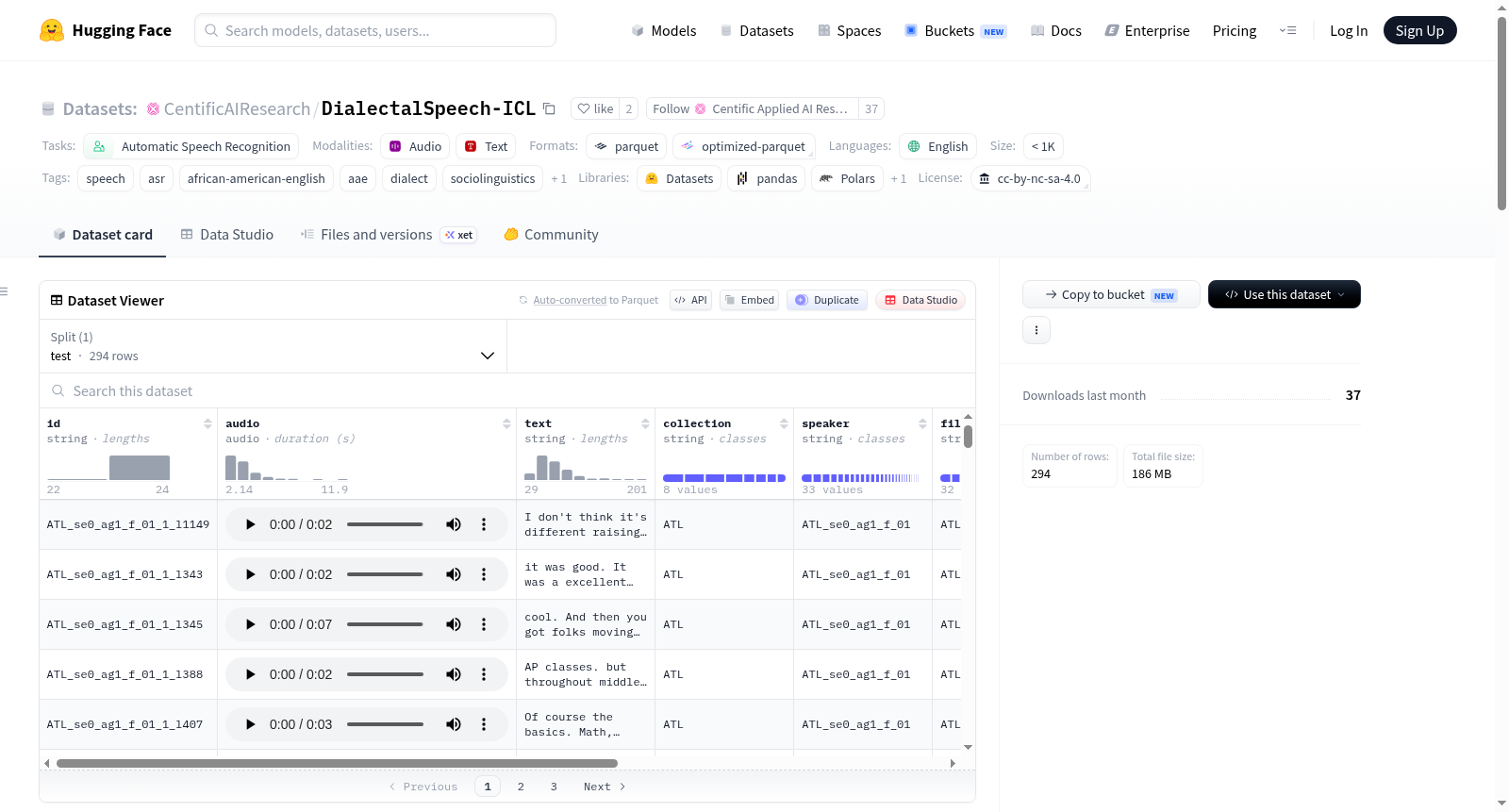This screenshot has height=812, width=1509.
Task: Open the Files and versions tab
Action: pyautogui.click(x=389, y=235)
